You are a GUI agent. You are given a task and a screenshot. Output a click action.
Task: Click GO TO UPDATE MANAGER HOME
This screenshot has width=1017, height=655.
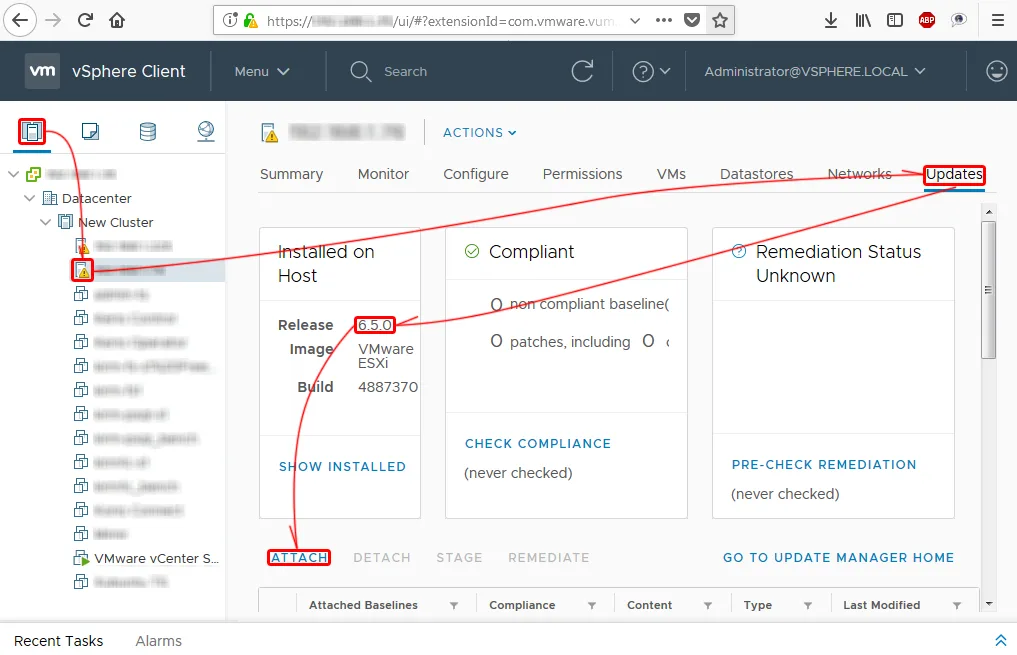(x=838, y=558)
